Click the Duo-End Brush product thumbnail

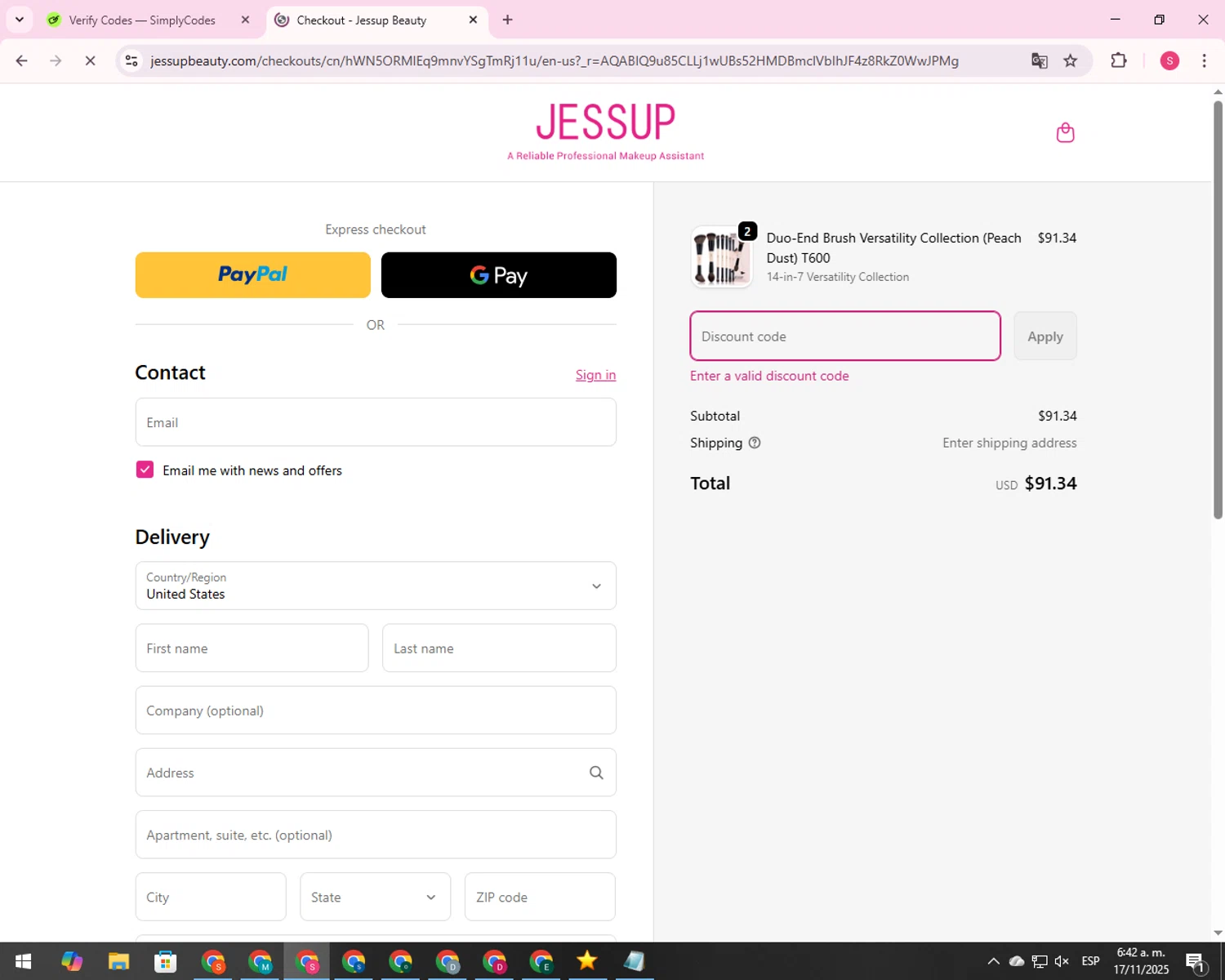(x=721, y=257)
